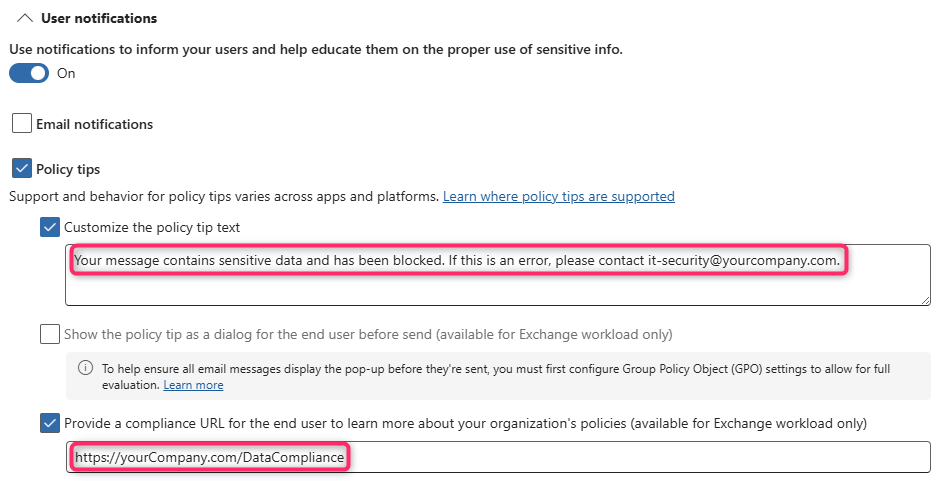Image resolution: width=939 pixels, height=481 pixels.
Task: Enable the Email notifications checkbox
Action: click(22, 124)
